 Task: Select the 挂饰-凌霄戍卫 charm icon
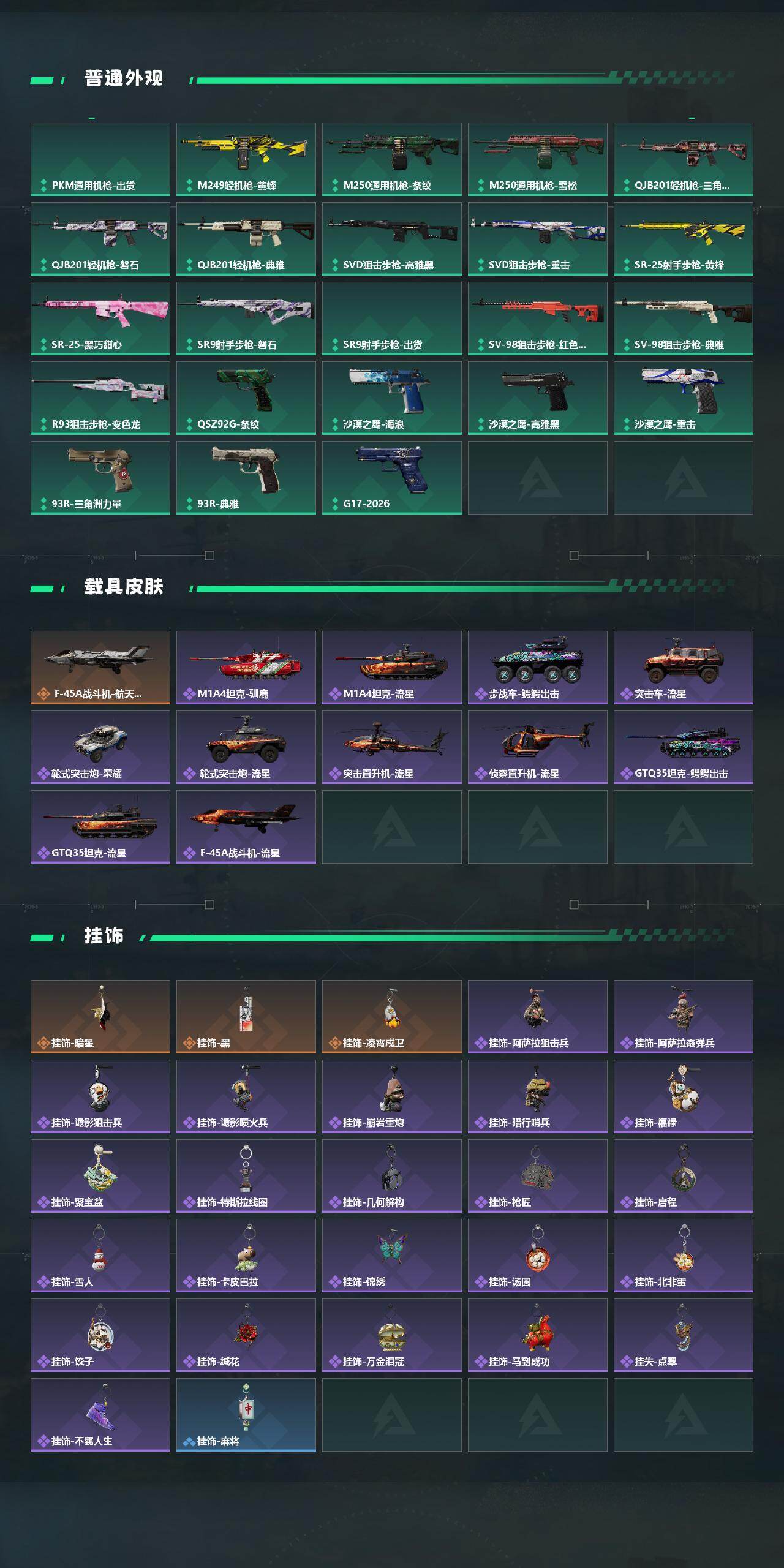(392, 1009)
